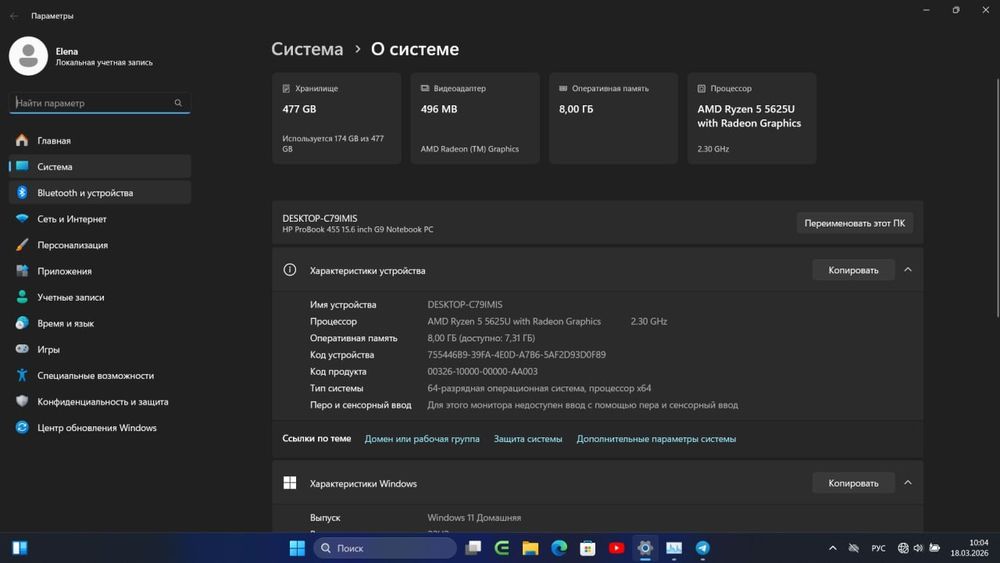Image resolution: width=1000 pixels, height=563 pixels.
Task: Open Task View on the taskbar
Action: click(x=473, y=548)
